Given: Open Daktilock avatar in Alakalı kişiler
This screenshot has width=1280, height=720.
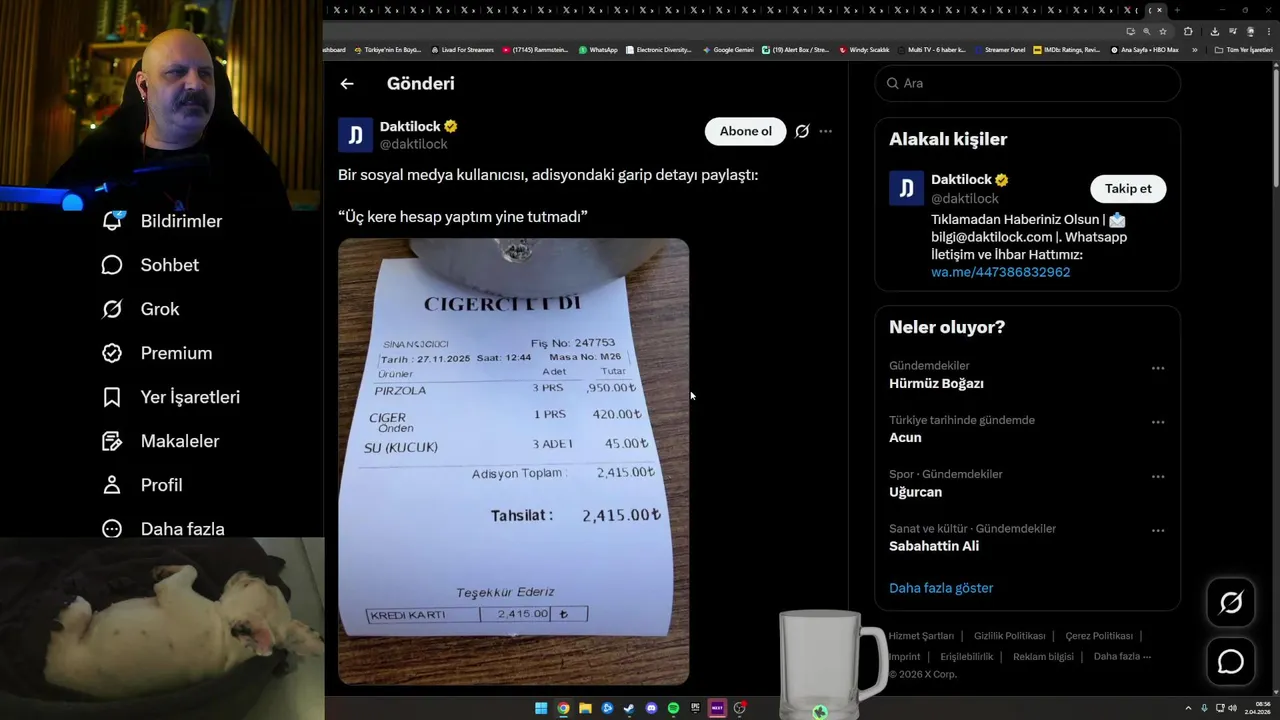Looking at the screenshot, I should pos(906,188).
